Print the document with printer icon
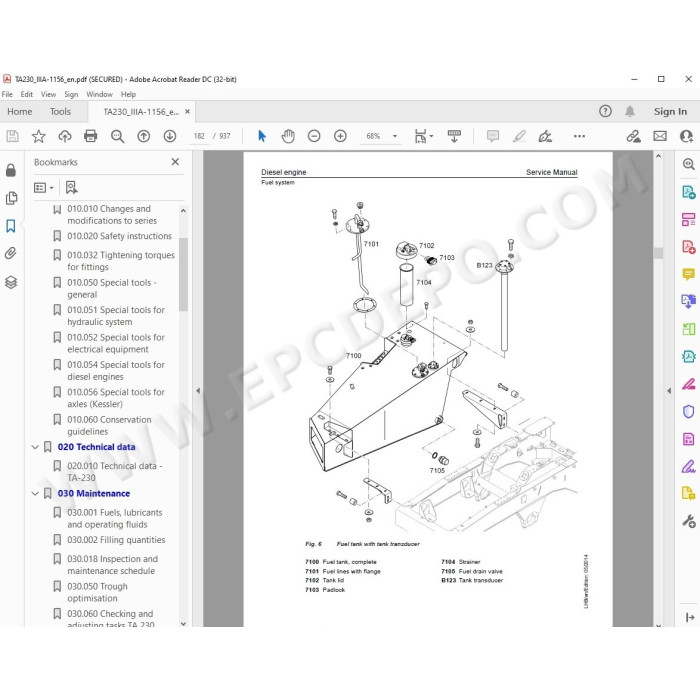700x700 pixels. pyautogui.click(x=91, y=136)
